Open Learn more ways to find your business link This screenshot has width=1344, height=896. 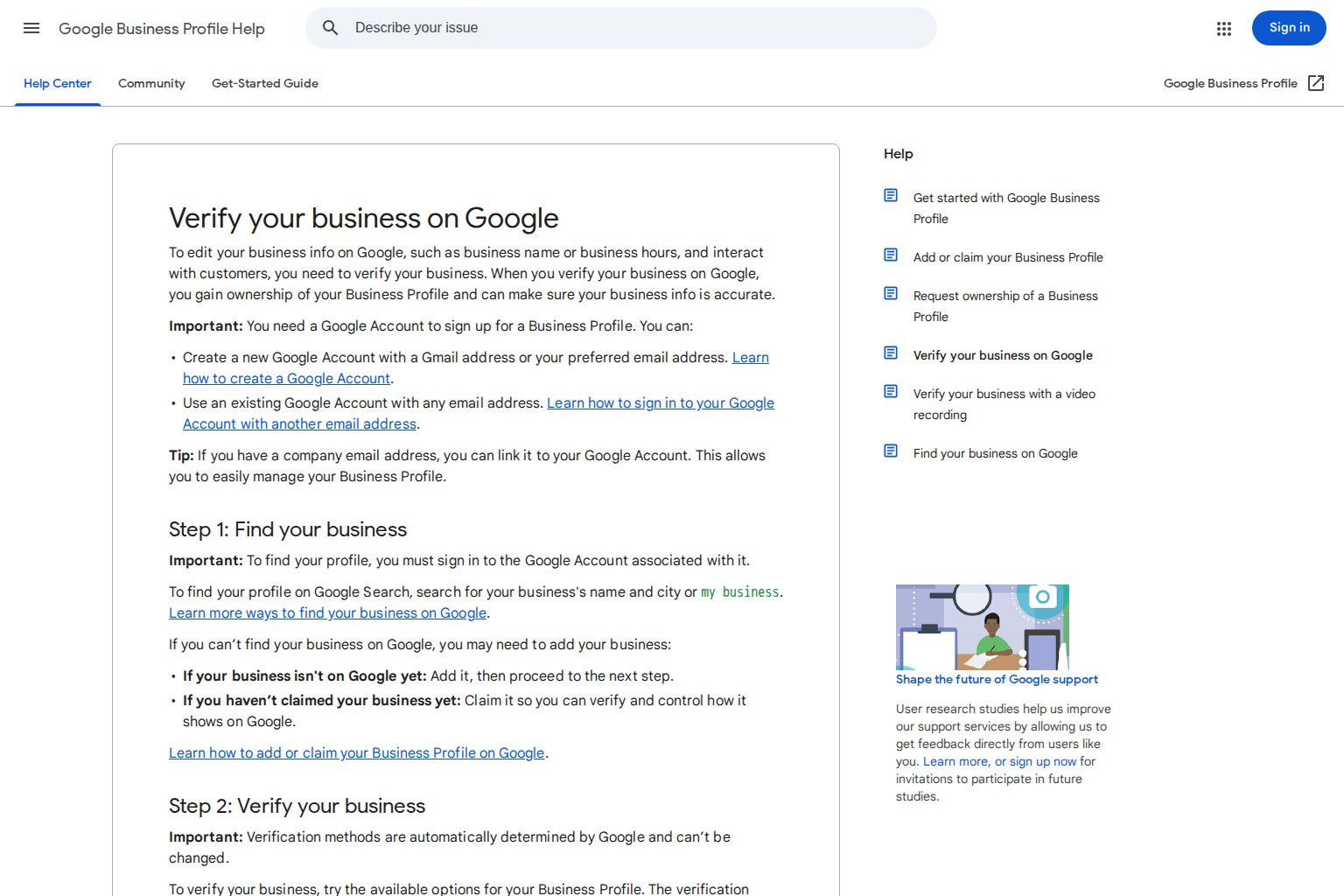(327, 613)
